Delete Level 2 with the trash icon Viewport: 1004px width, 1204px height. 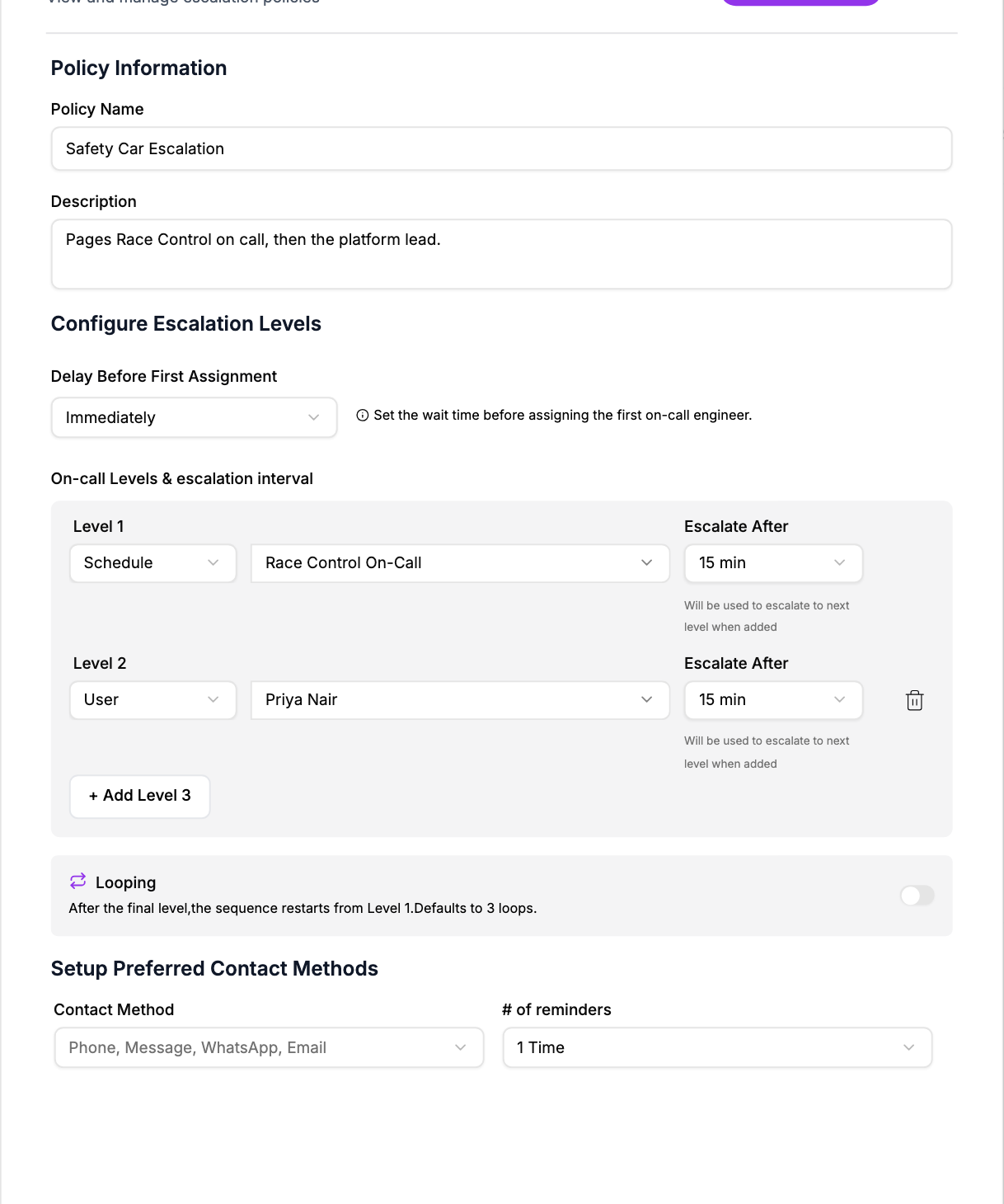(x=914, y=700)
